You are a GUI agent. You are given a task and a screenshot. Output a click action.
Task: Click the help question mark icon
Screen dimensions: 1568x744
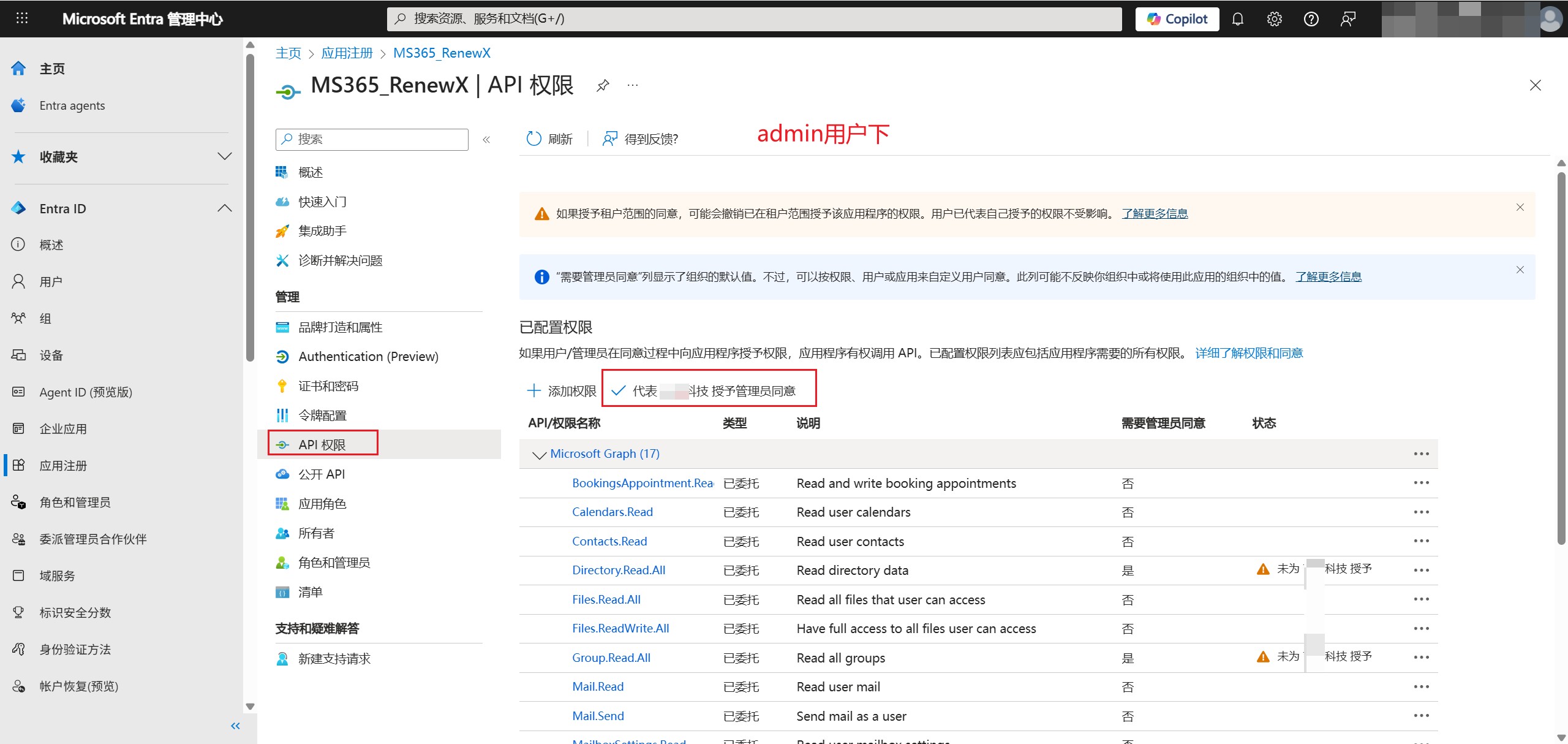point(1311,19)
